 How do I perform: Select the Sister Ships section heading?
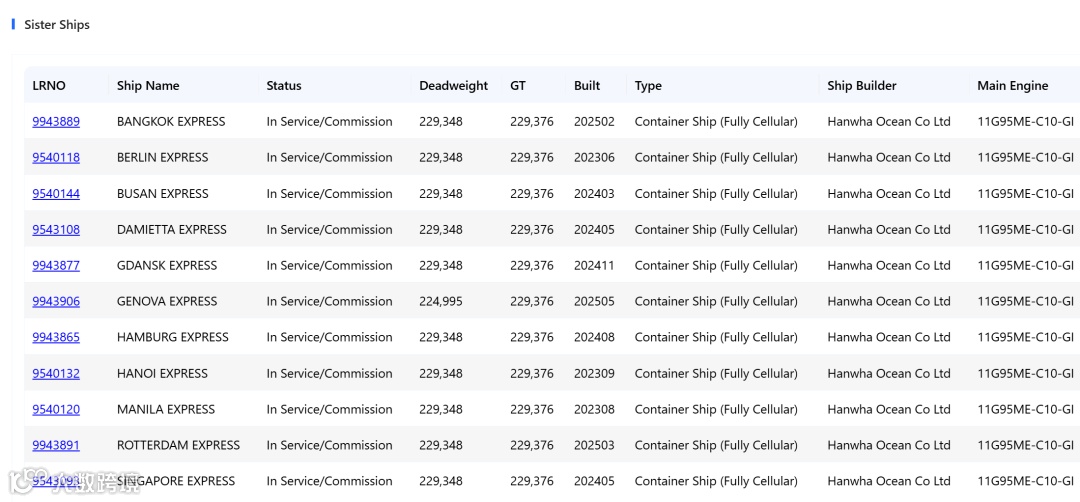click(57, 25)
